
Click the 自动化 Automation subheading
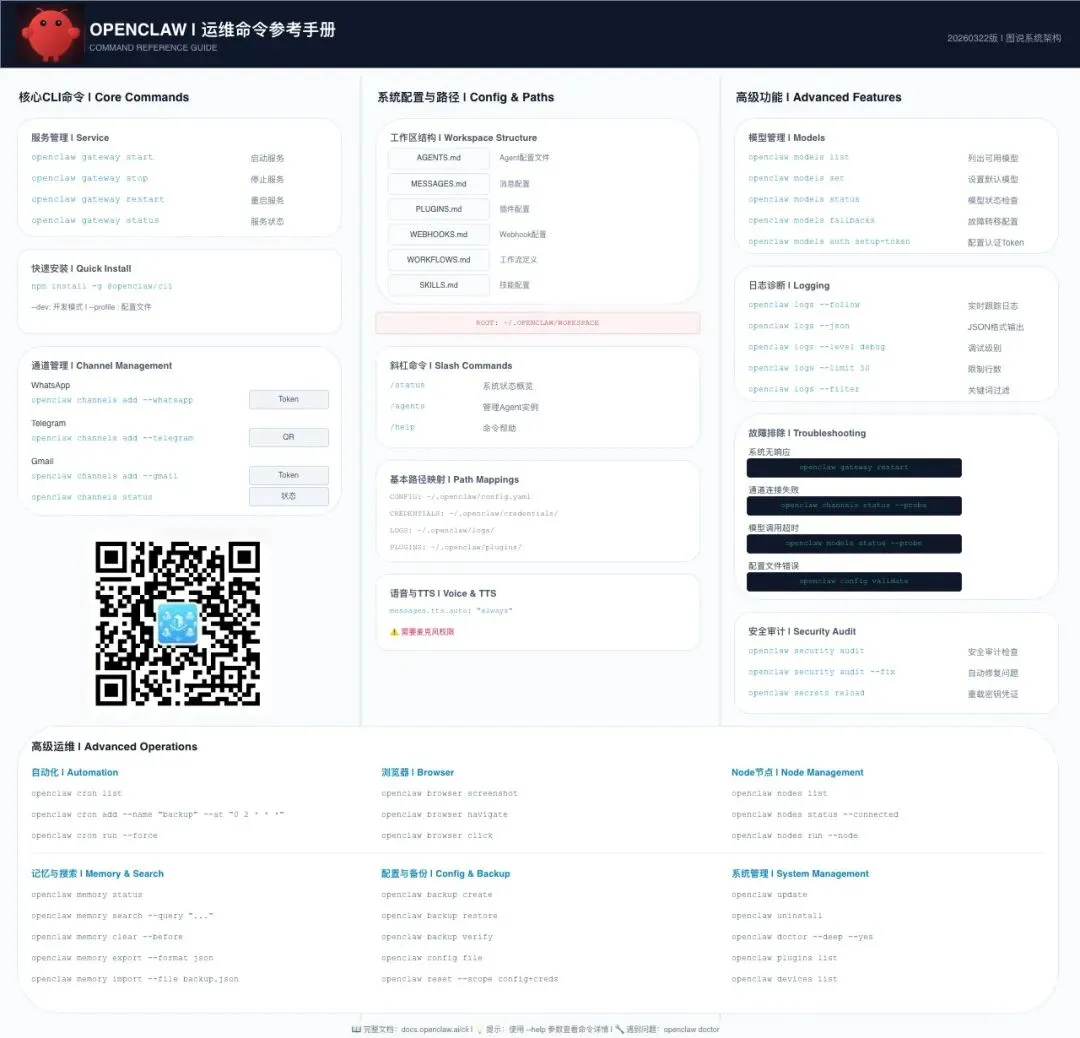[x=74, y=773]
